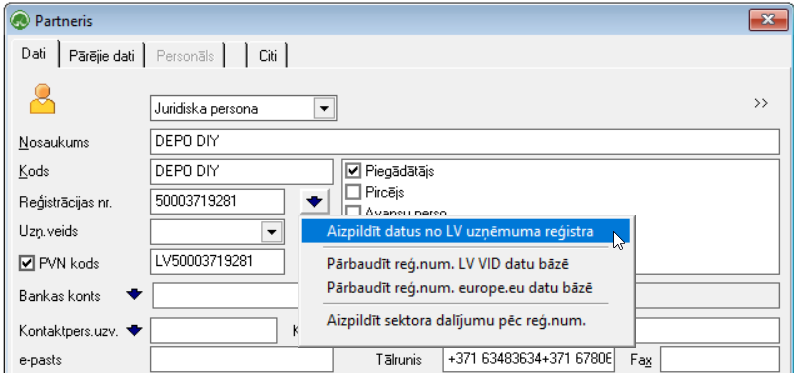The height and width of the screenshot is (373, 794).
Task: Click the Nosaukums label
Action: (x=54, y=142)
